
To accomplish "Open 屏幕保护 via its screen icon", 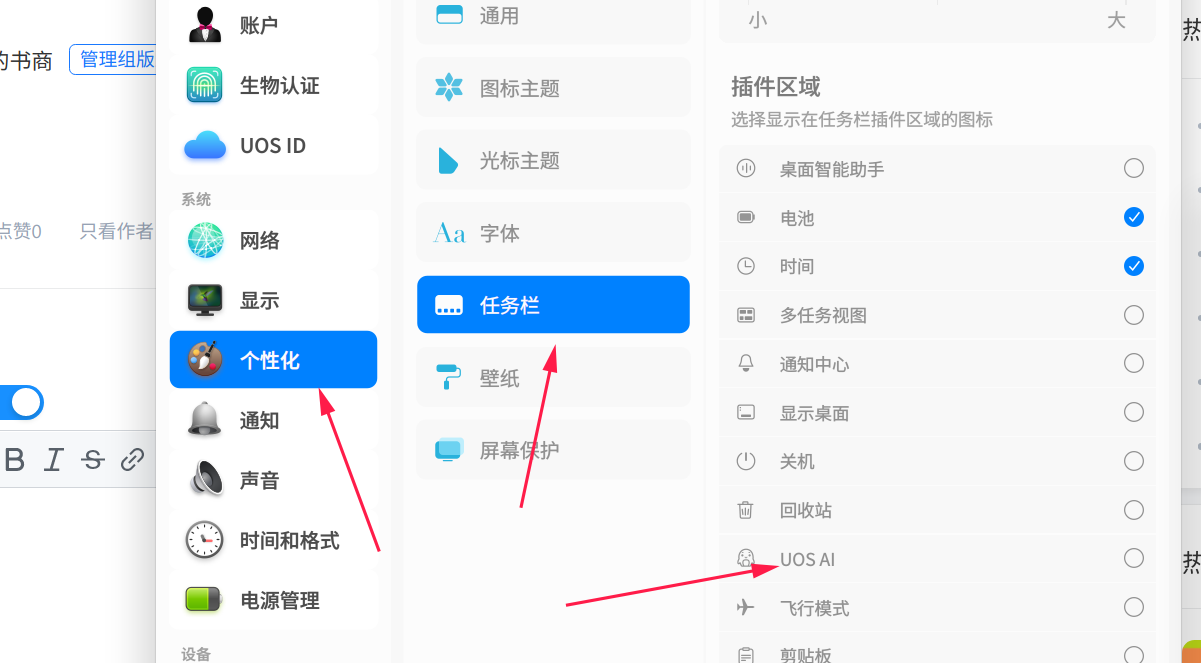I will 449,450.
